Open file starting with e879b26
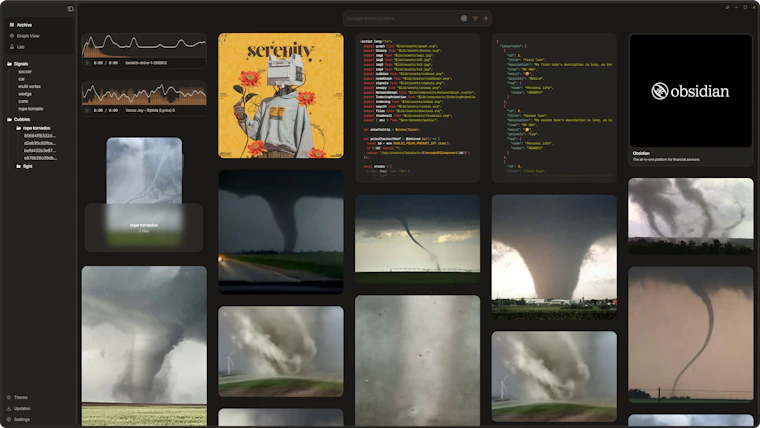760x428 pixels. [40, 158]
